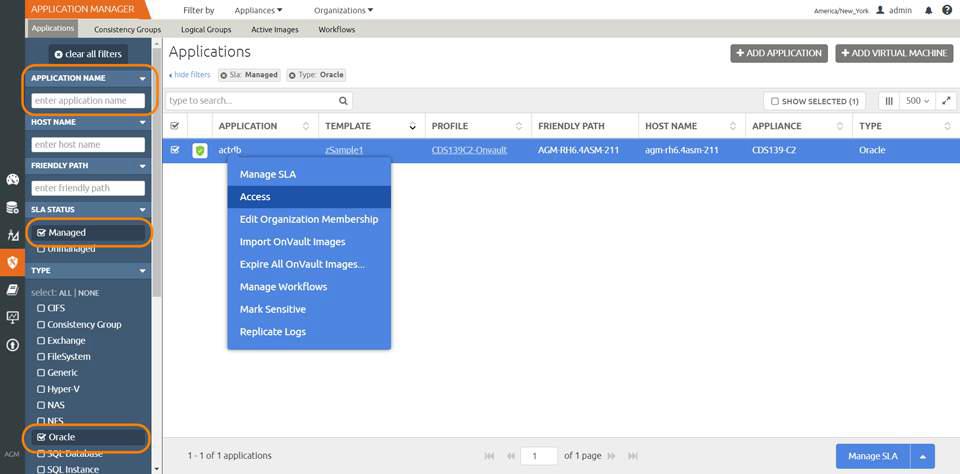Select Import OnVault Images
Viewport: 960px width, 474px height.
[309, 242]
